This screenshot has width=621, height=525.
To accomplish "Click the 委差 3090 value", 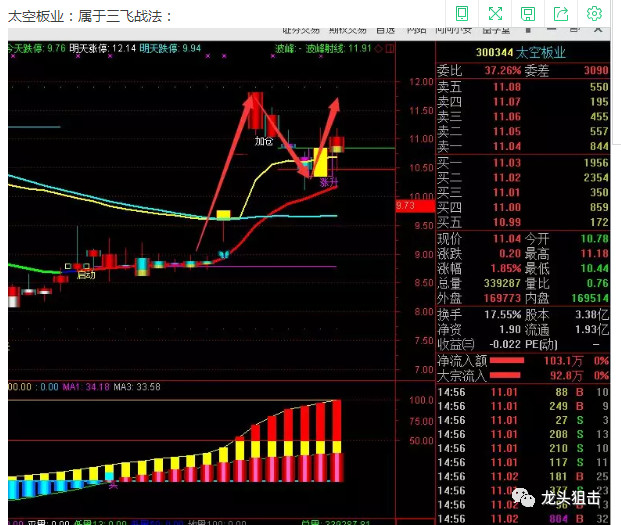I will point(596,70).
